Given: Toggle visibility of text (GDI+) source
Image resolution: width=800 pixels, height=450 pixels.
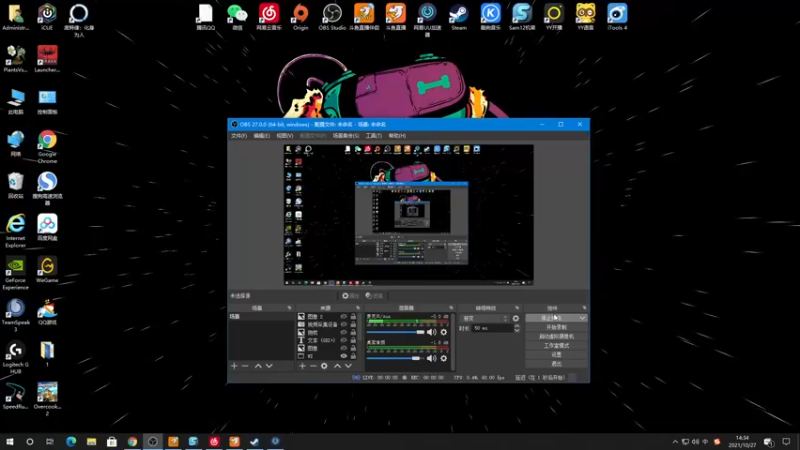Looking at the screenshot, I should coord(343,340).
